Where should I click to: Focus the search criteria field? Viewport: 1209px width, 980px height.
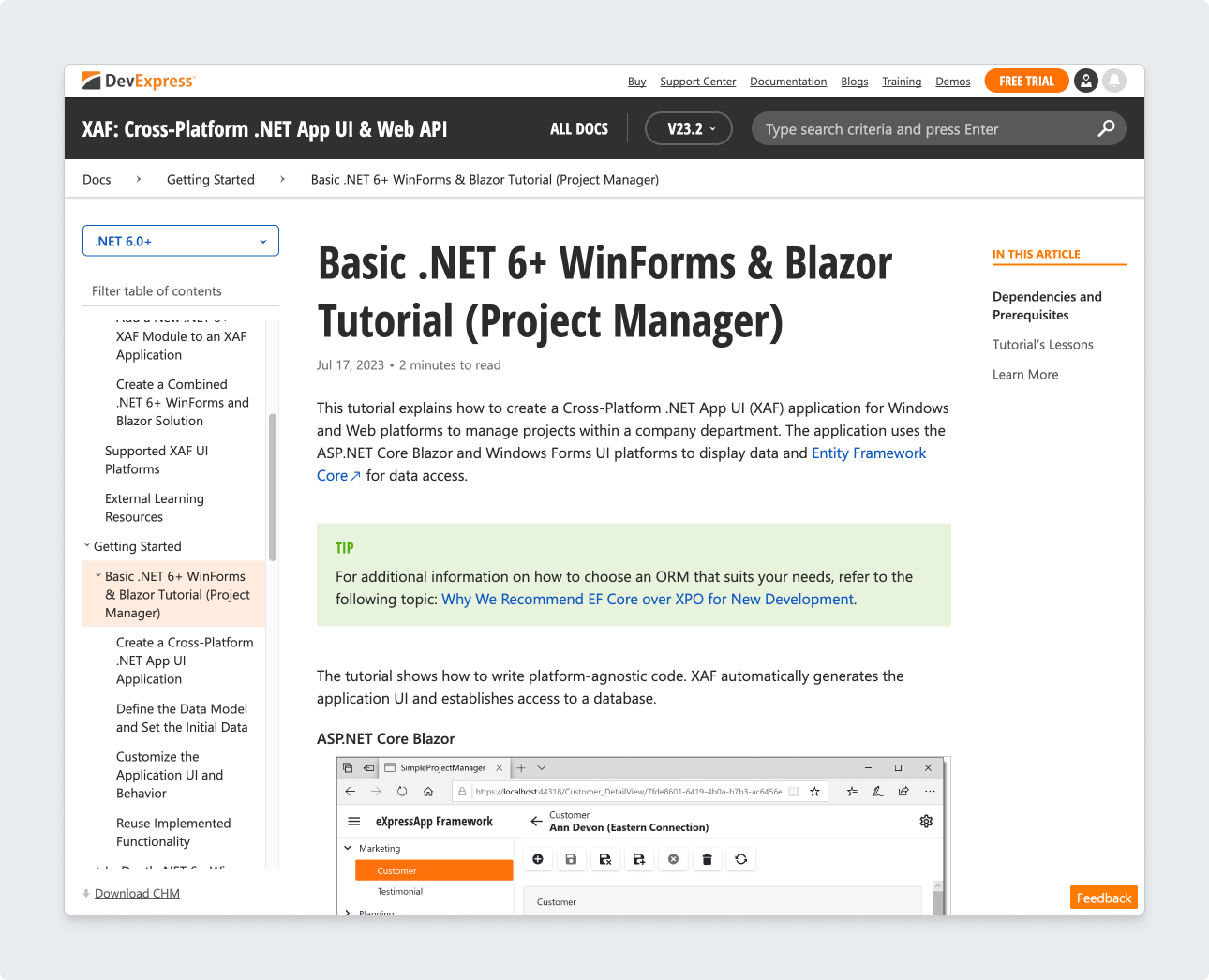tap(938, 129)
